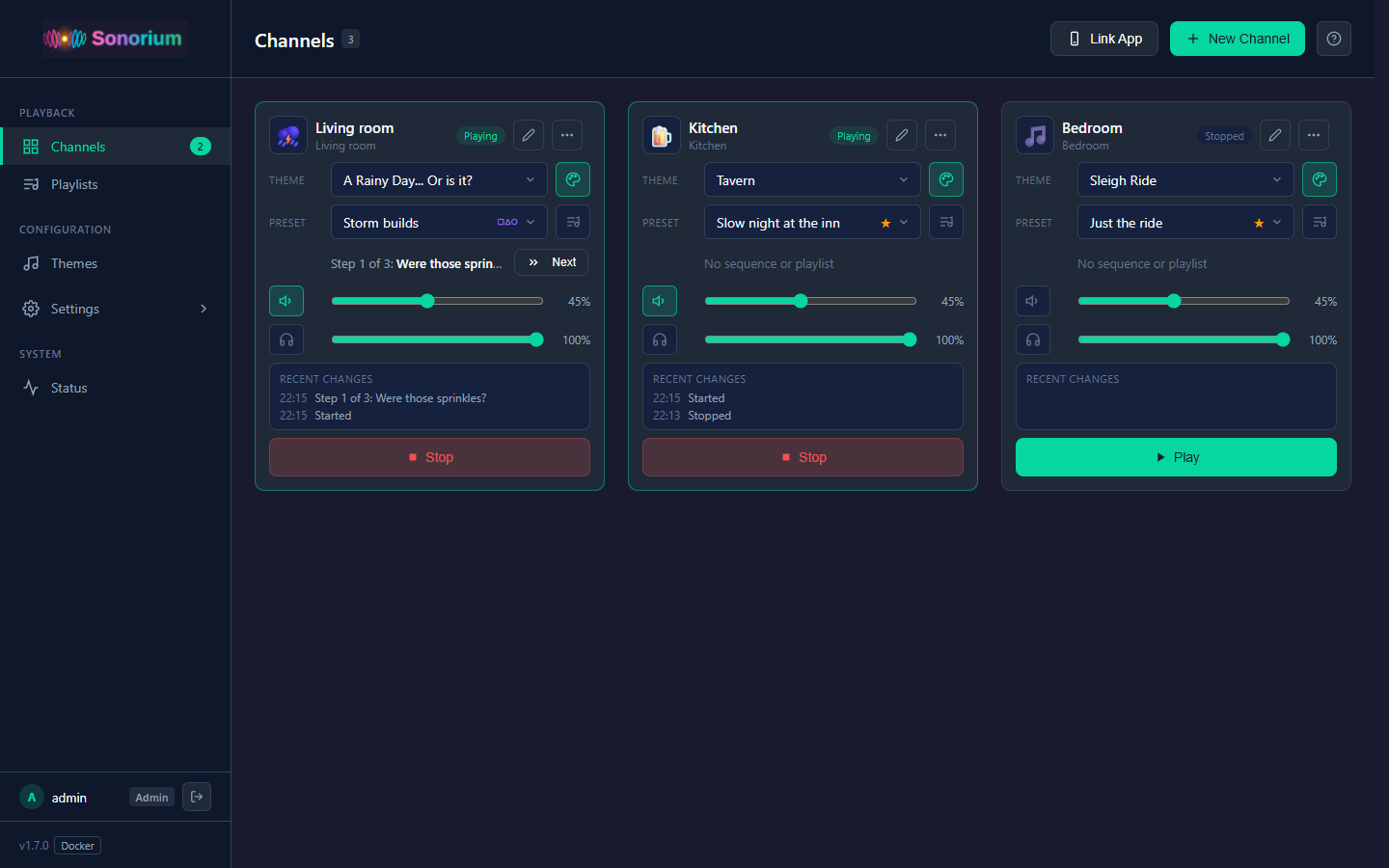Play the Bedroom channel
The width and height of the screenshot is (1389, 868).
1176,457
